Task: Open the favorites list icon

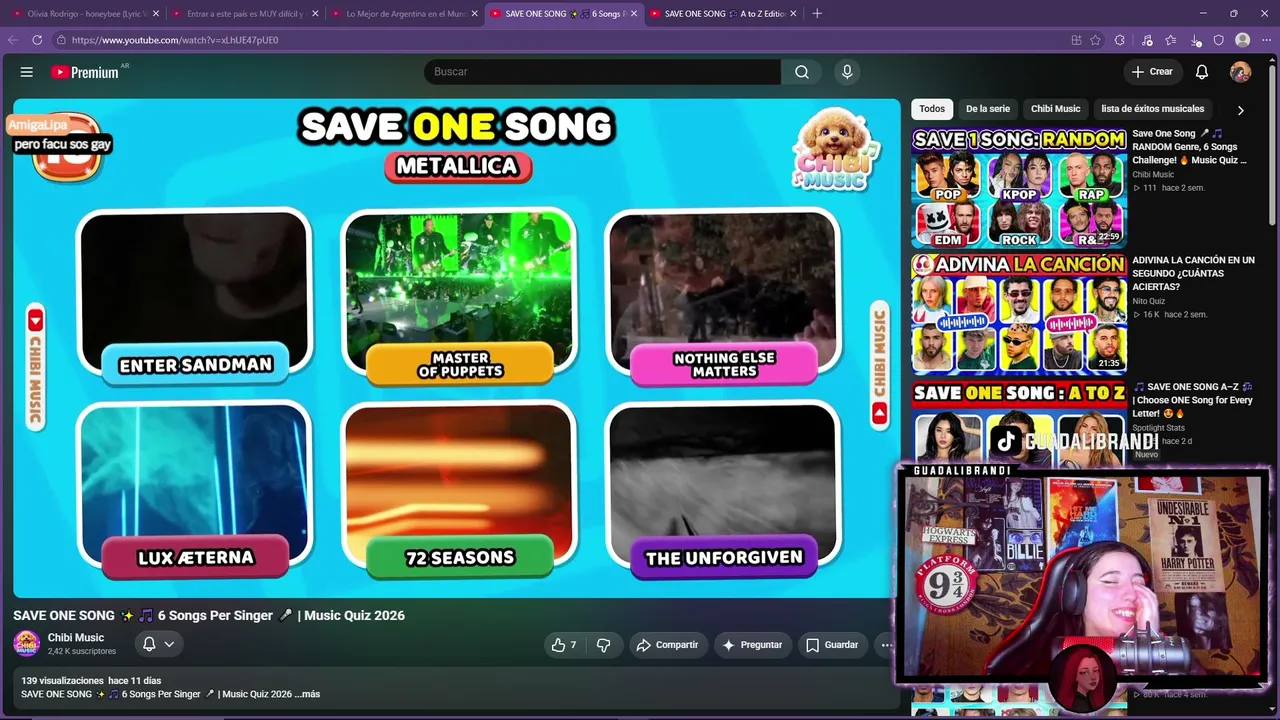Action: coord(1171,40)
